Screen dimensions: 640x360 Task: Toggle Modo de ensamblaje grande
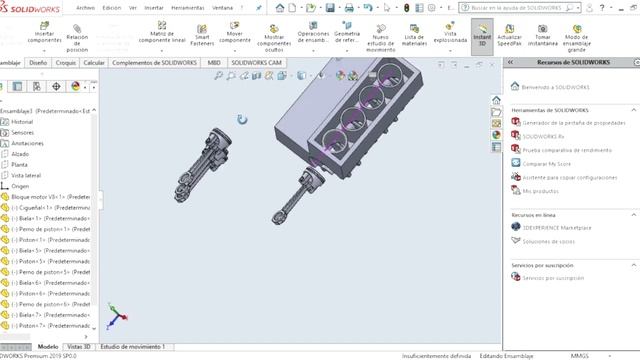[x=576, y=38]
